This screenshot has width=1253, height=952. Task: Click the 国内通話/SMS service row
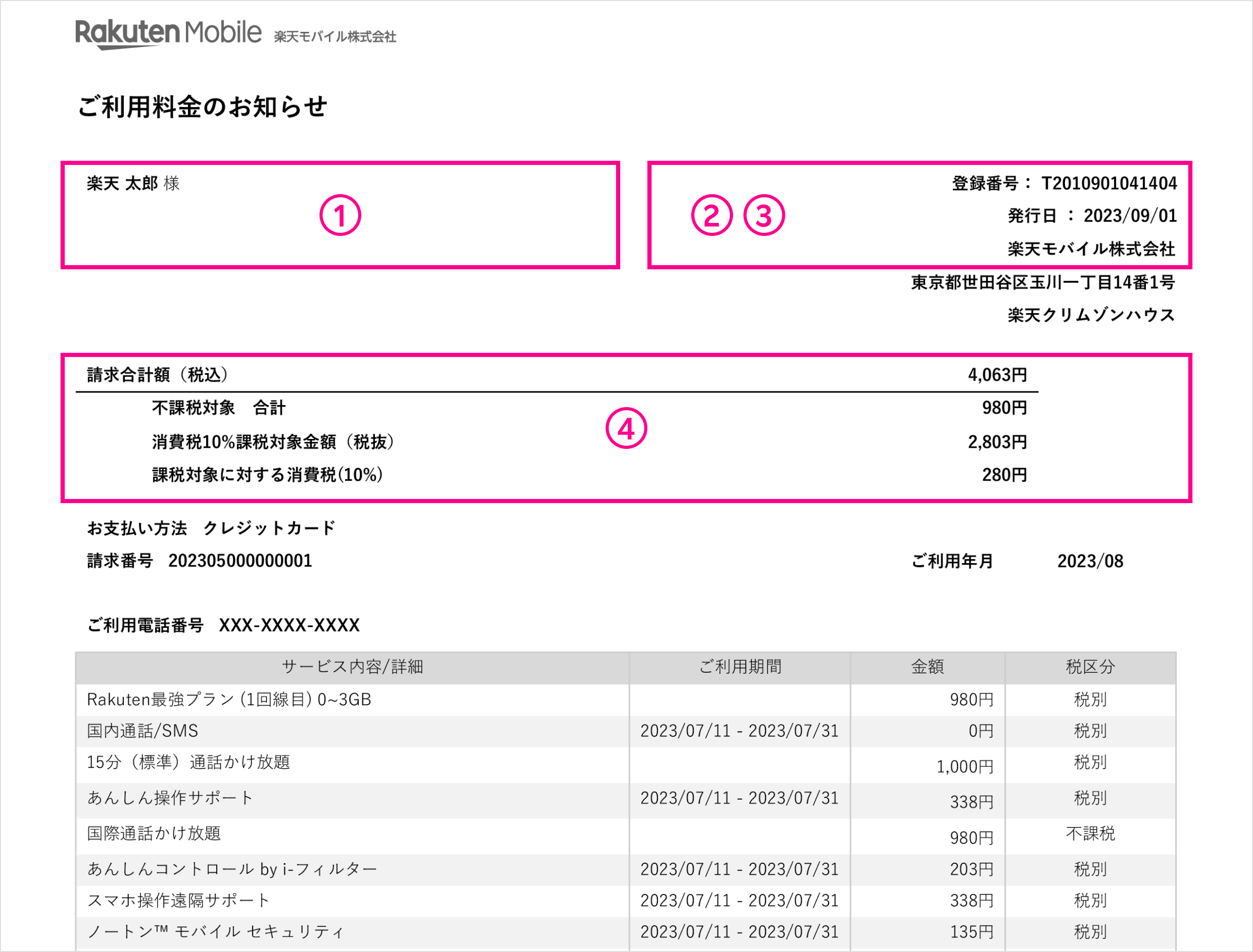625,731
